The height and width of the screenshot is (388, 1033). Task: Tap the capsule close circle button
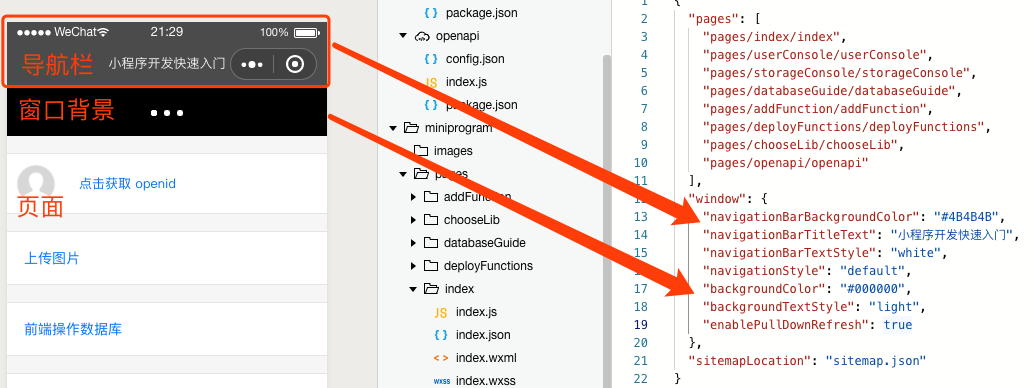pyautogui.click(x=295, y=64)
